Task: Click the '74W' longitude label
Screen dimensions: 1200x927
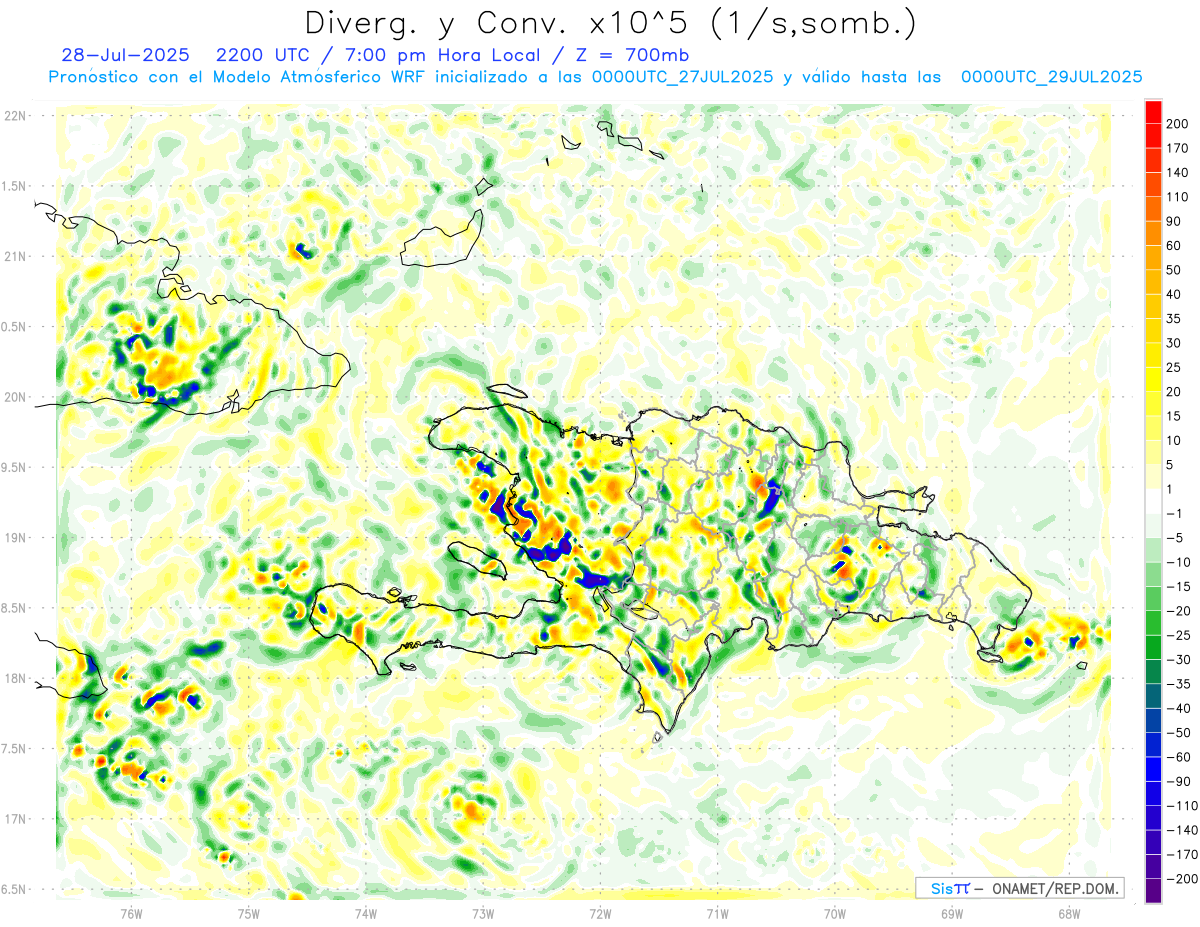Action: tap(366, 913)
